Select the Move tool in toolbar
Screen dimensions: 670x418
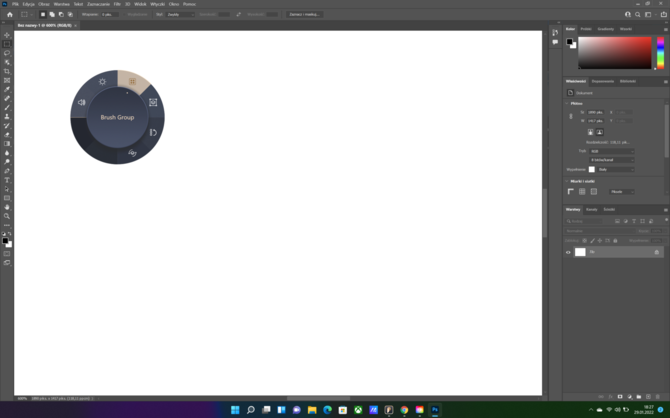pos(7,35)
